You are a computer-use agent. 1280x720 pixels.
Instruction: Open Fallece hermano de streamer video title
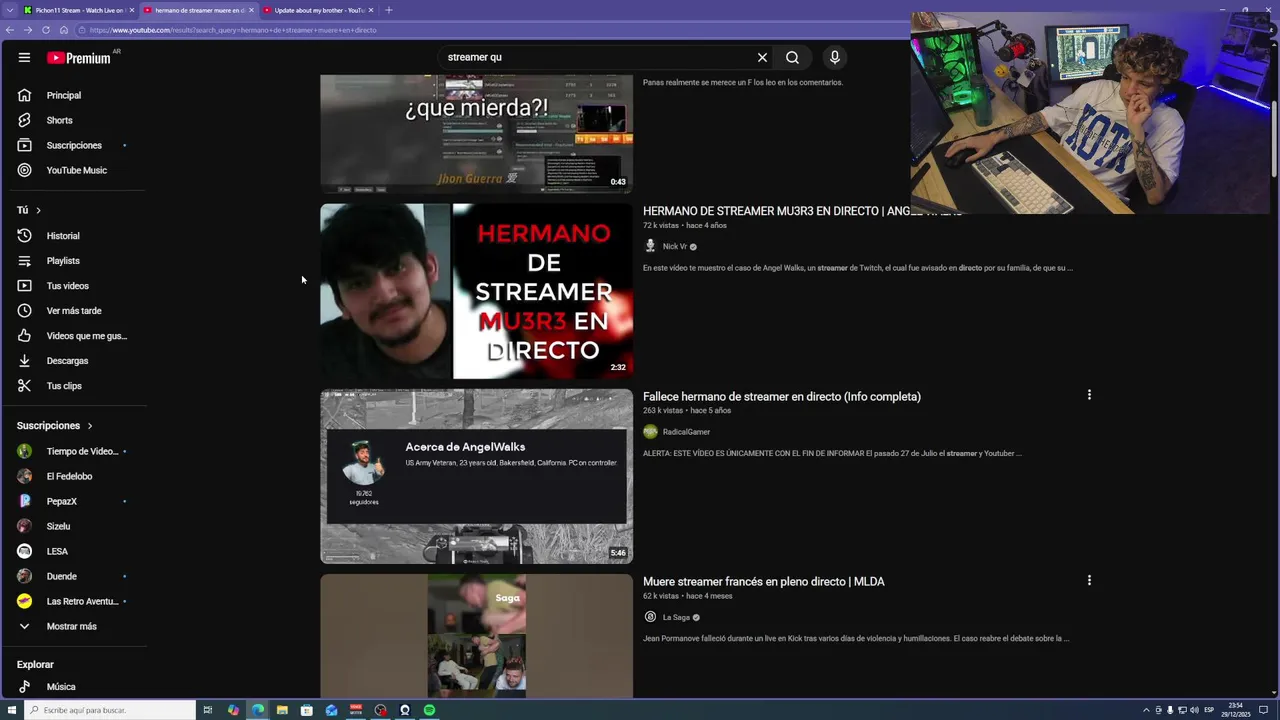782,397
